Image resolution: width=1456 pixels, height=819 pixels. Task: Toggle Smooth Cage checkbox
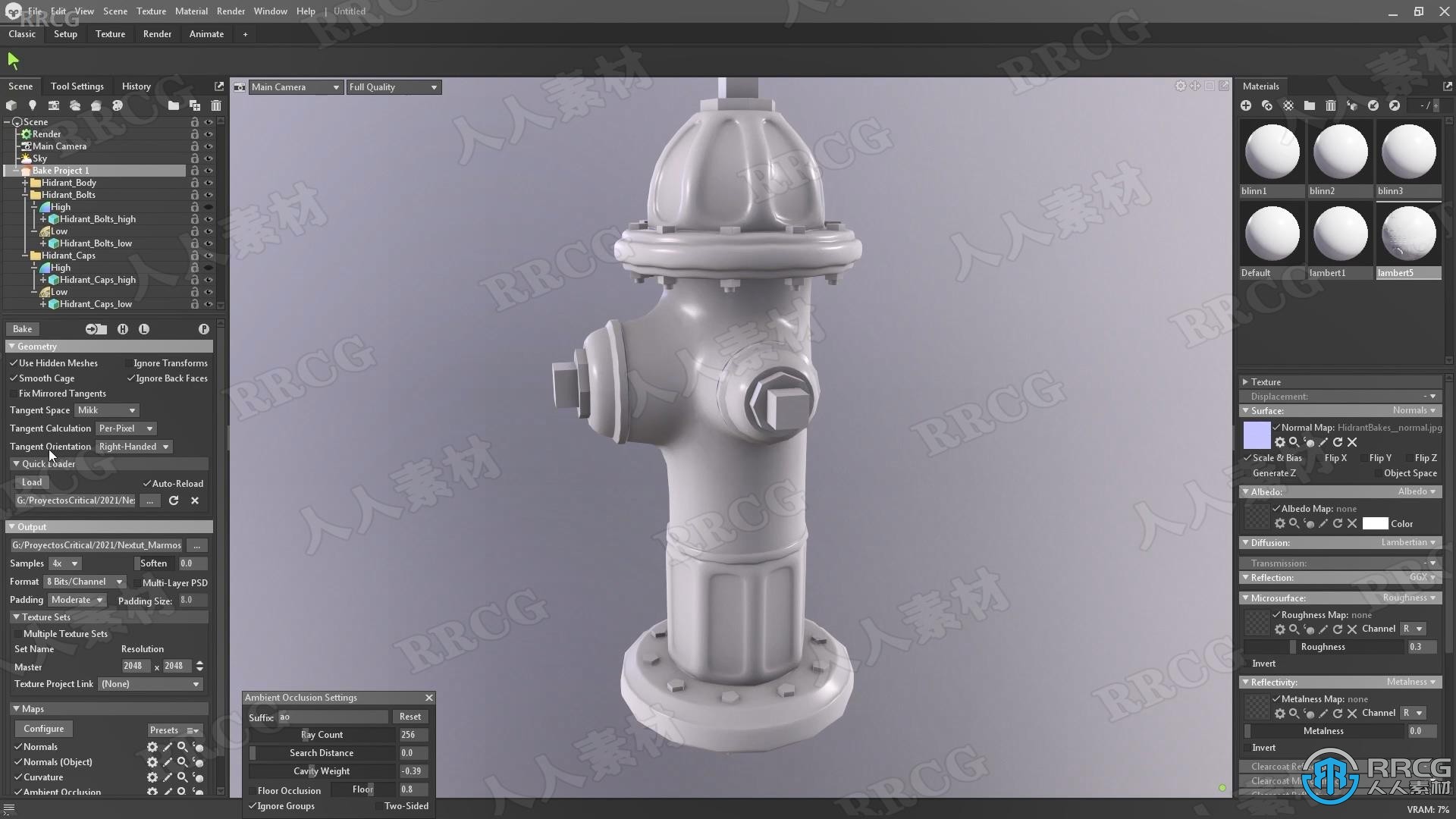click(x=14, y=378)
